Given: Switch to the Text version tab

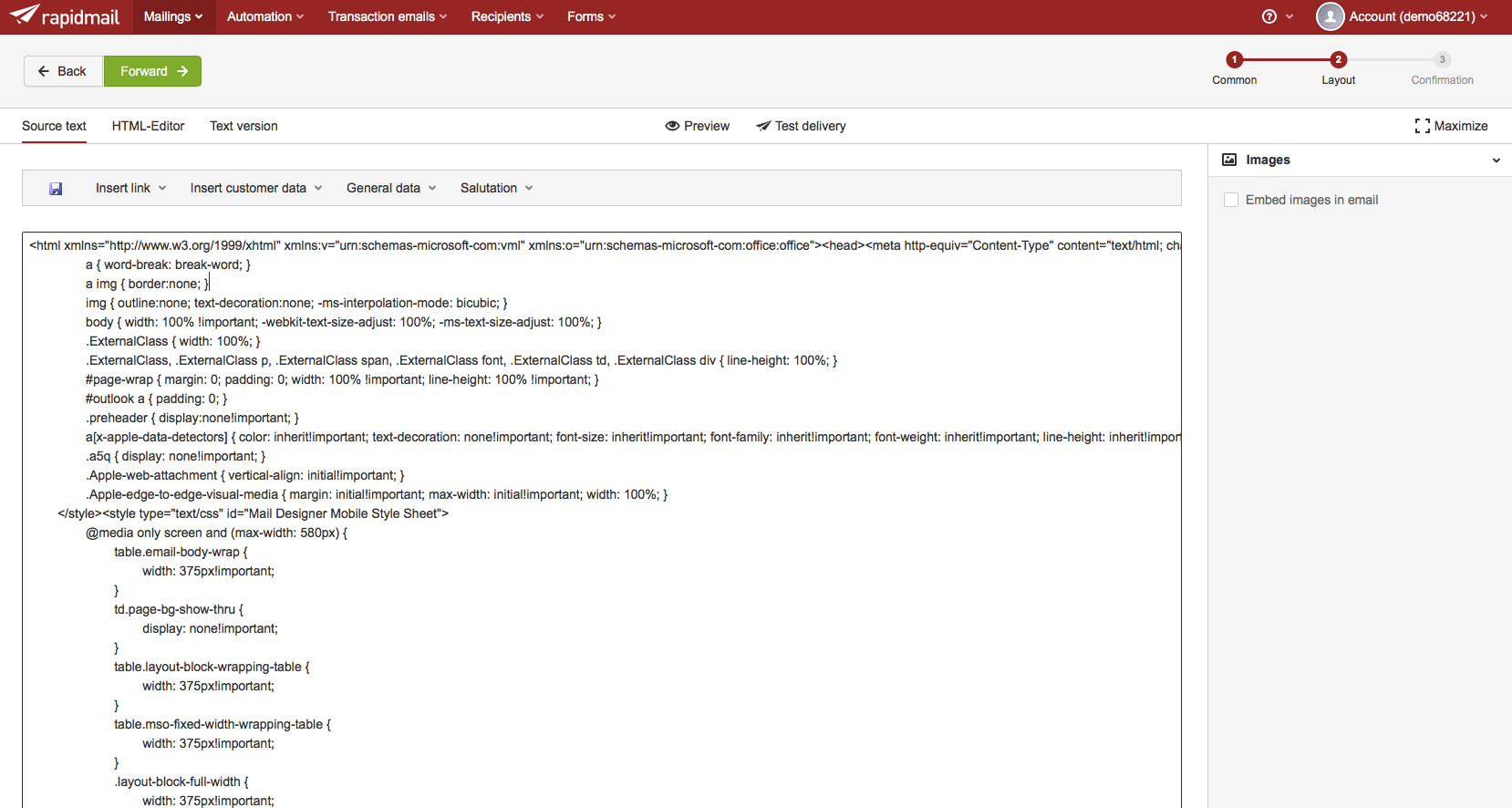Looking at the screenshot, I should point(243,126).
